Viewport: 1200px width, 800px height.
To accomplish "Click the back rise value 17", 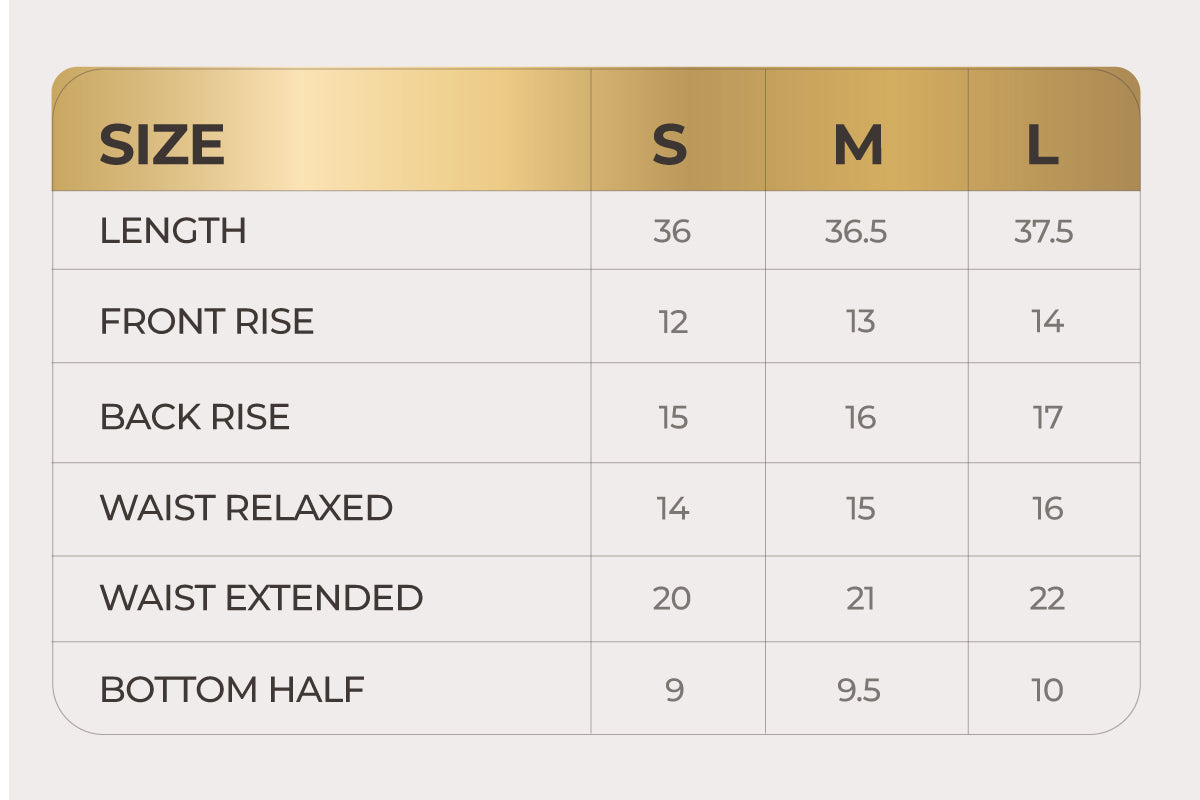I will pyautogui.click(x=1047, y=417).
